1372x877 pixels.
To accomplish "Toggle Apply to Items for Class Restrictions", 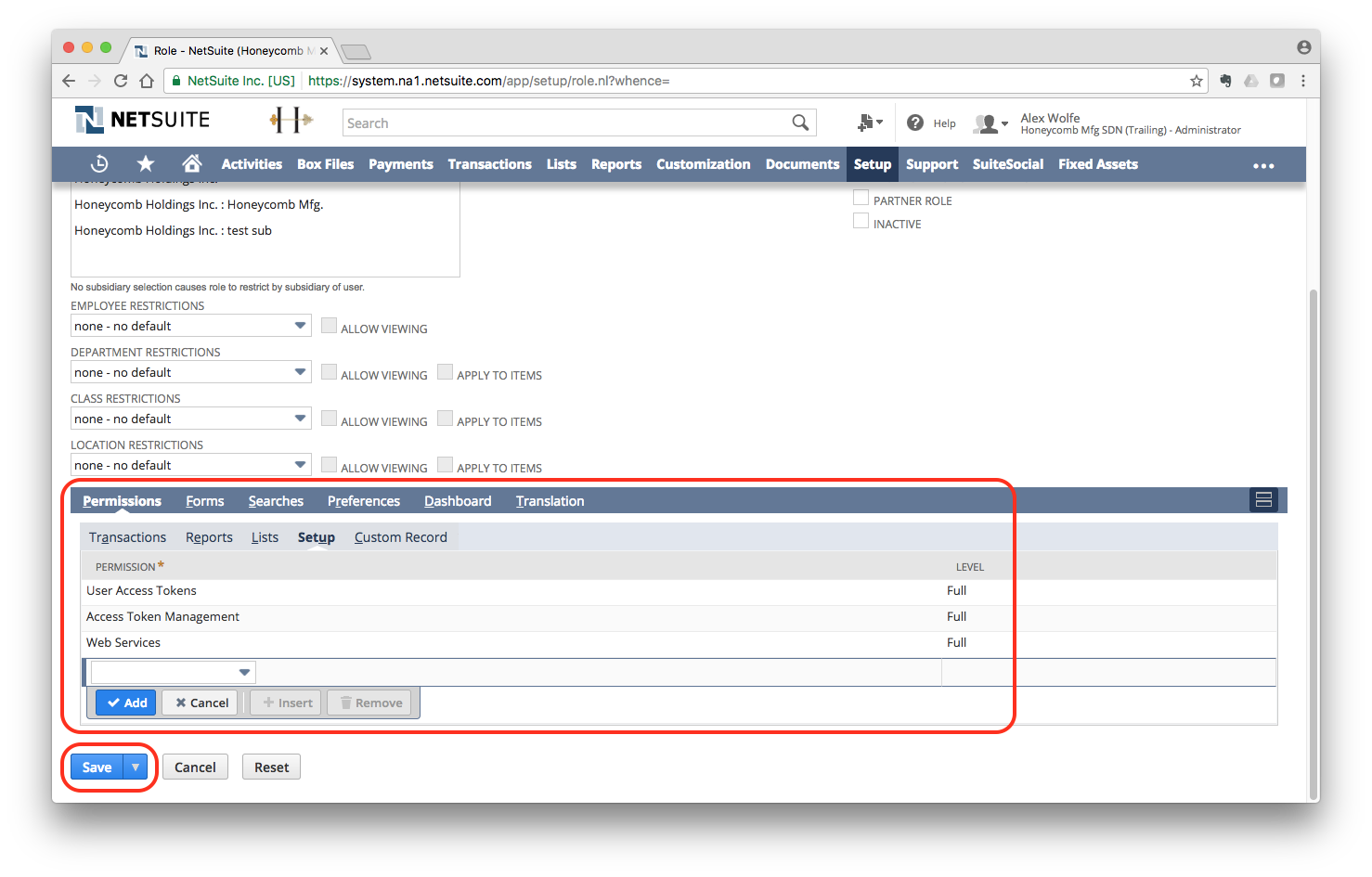I will pos(445,419).
